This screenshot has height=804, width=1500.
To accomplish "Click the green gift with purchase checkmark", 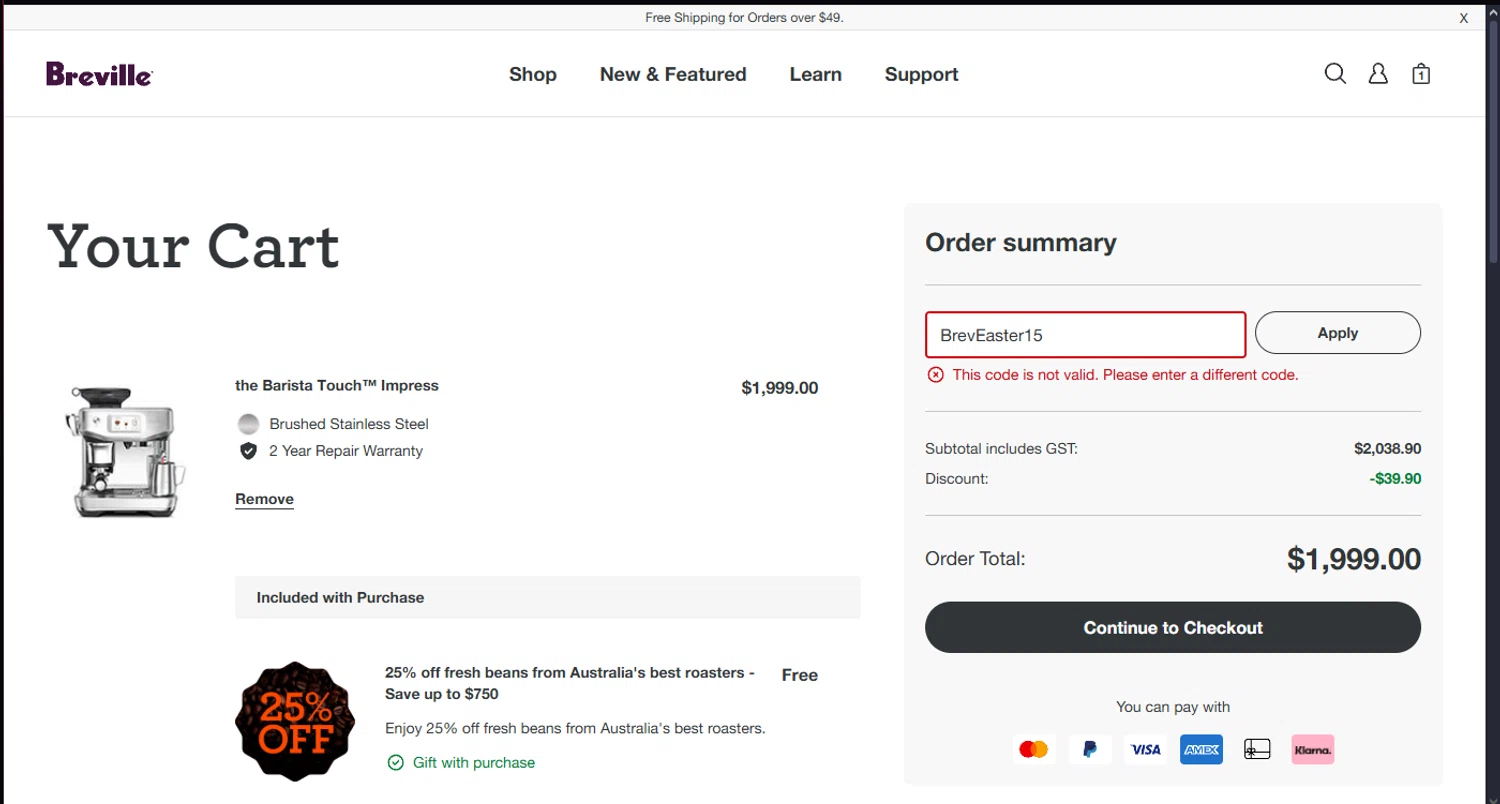I will [396, 763].
